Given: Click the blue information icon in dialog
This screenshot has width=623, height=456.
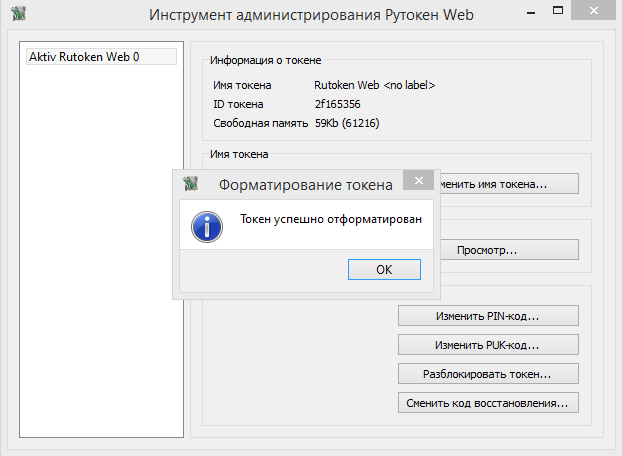Looking at the screenshot, I should [207, 227].
